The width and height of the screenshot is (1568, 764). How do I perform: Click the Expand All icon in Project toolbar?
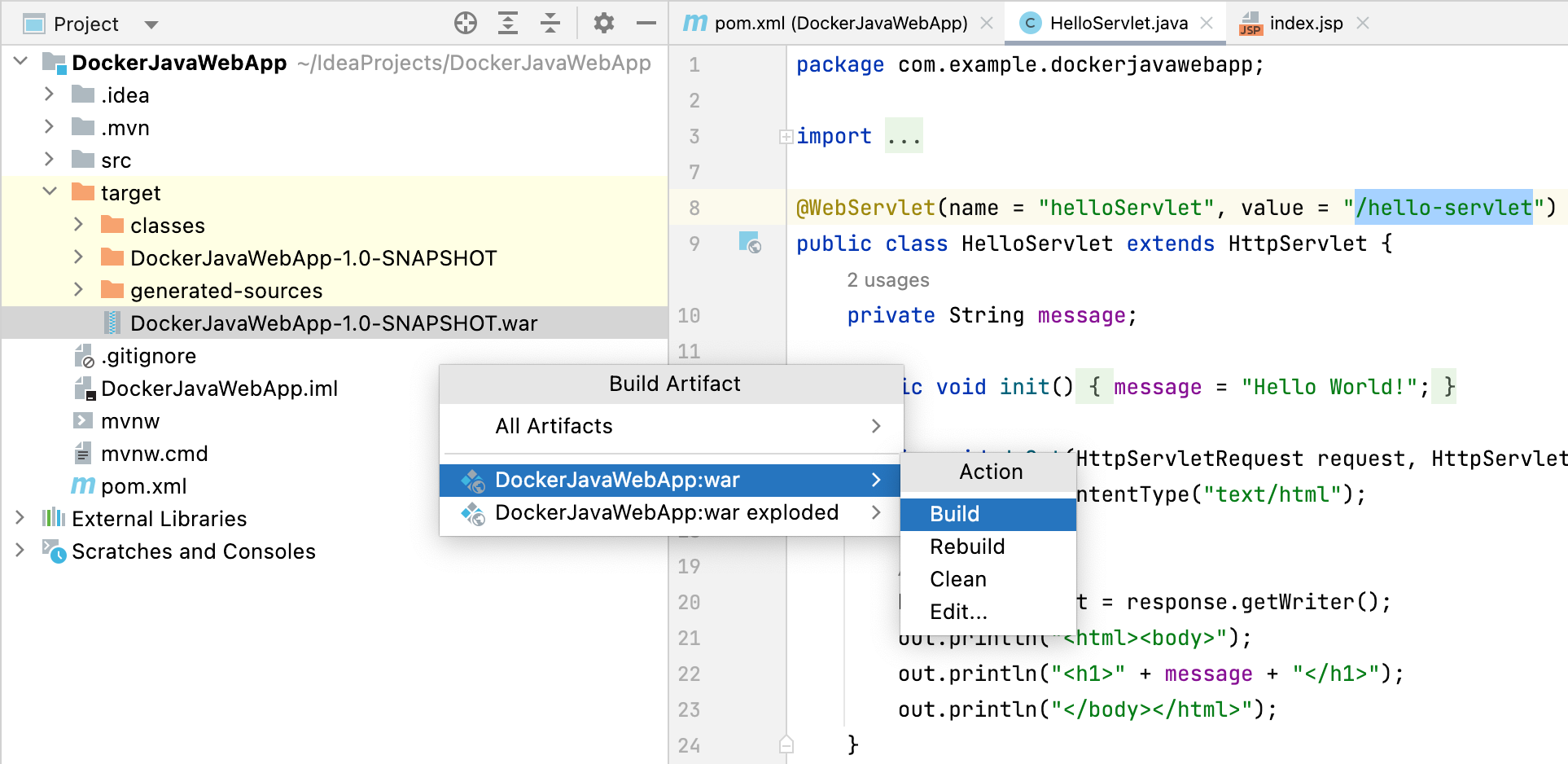tap(508, 24)
